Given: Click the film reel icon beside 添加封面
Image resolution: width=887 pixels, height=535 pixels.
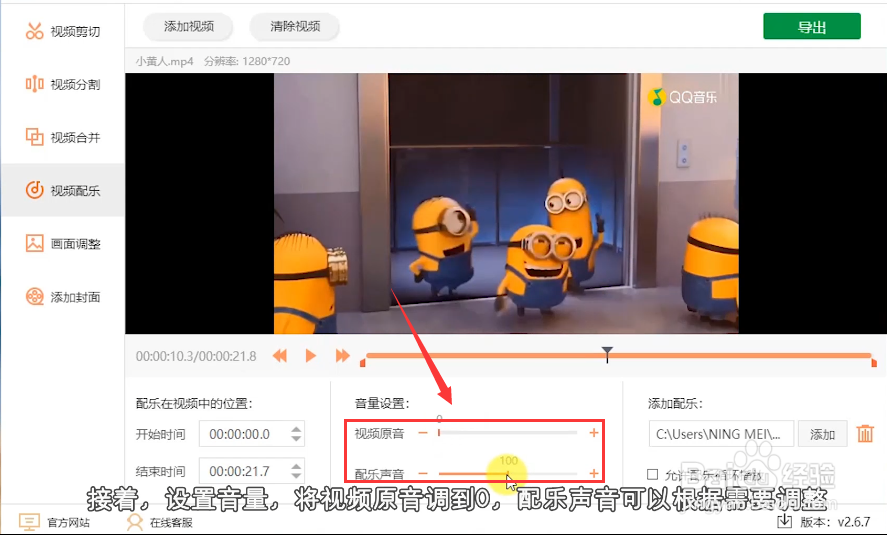Looking at the screenshot, I should coord(35,296).
